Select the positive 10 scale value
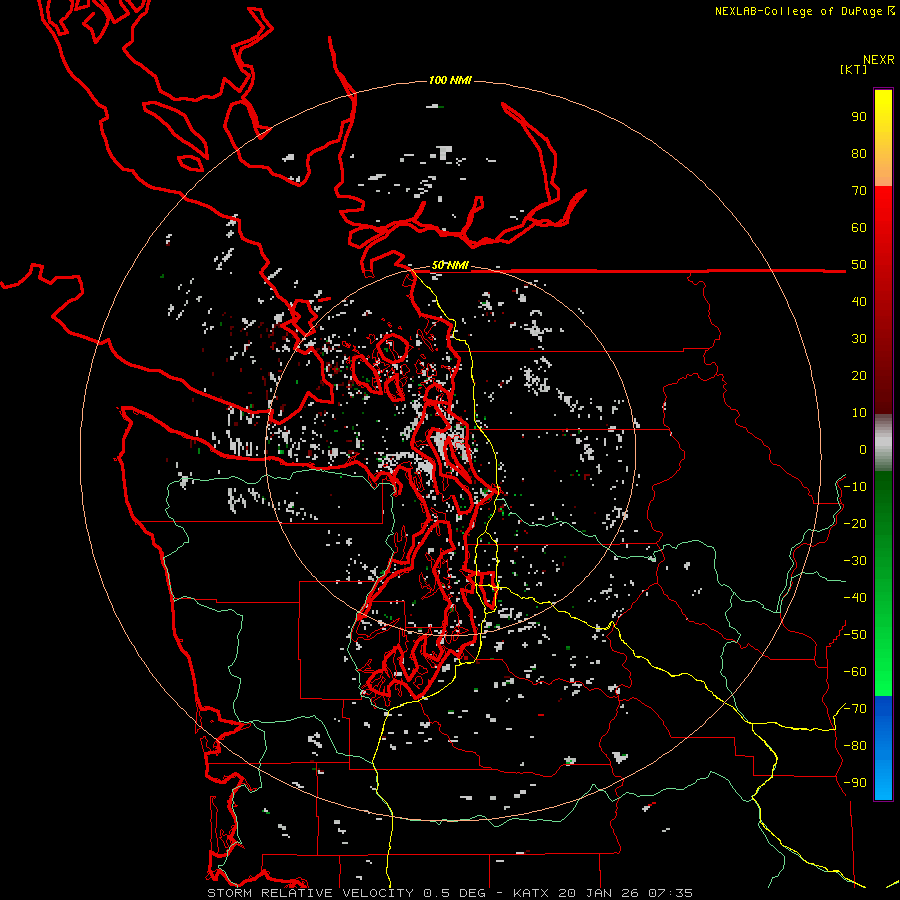900x900 pixels. pyautogui.click(x=859, y=413)
